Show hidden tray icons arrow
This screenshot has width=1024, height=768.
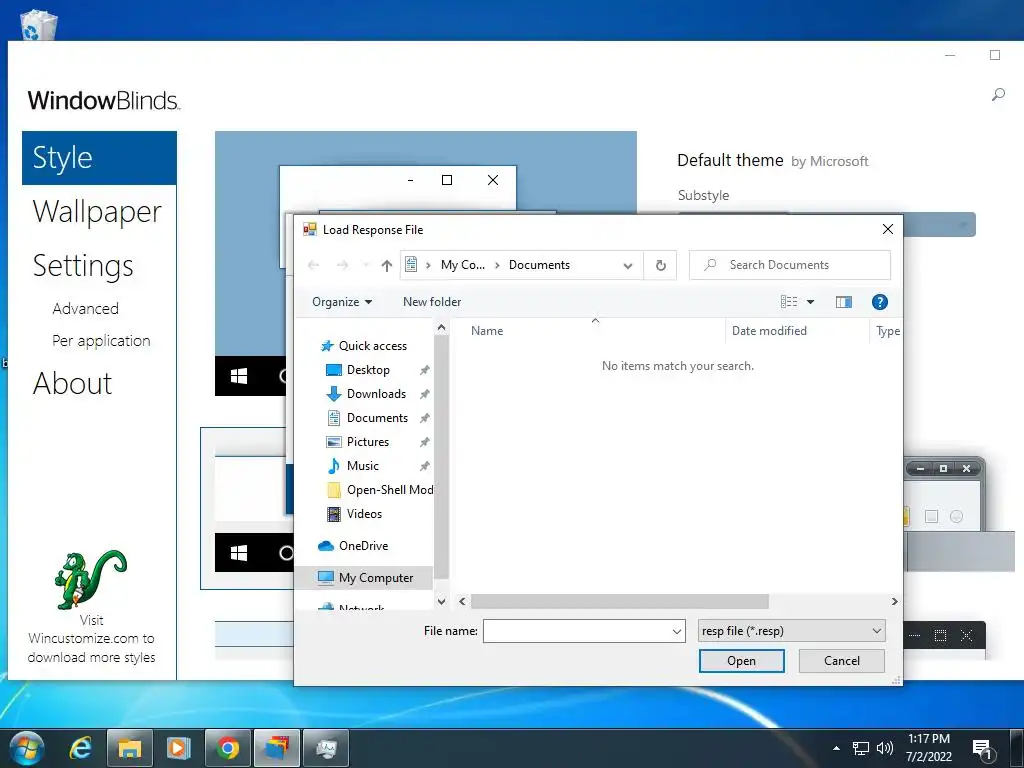[837, 748]
